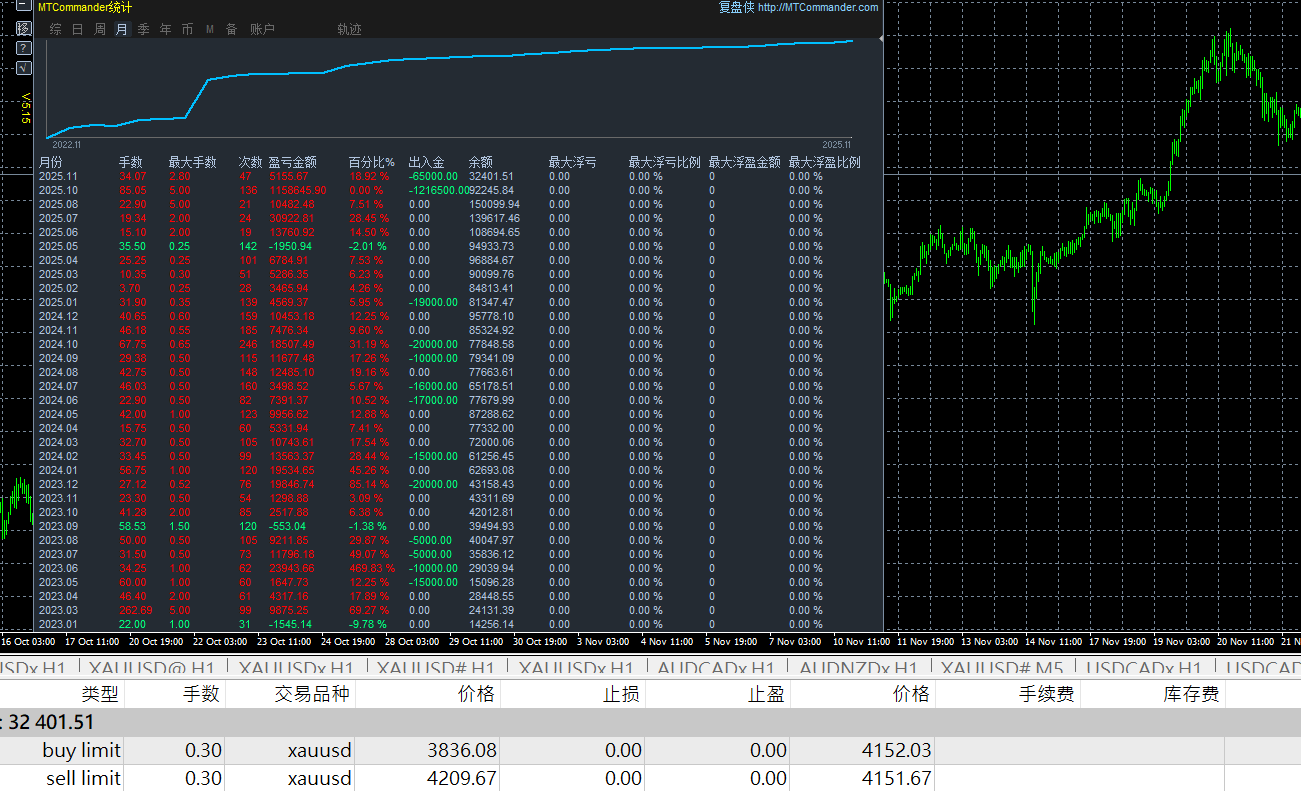
Task: Click the 百分比% column header
Action: point(372,162)
